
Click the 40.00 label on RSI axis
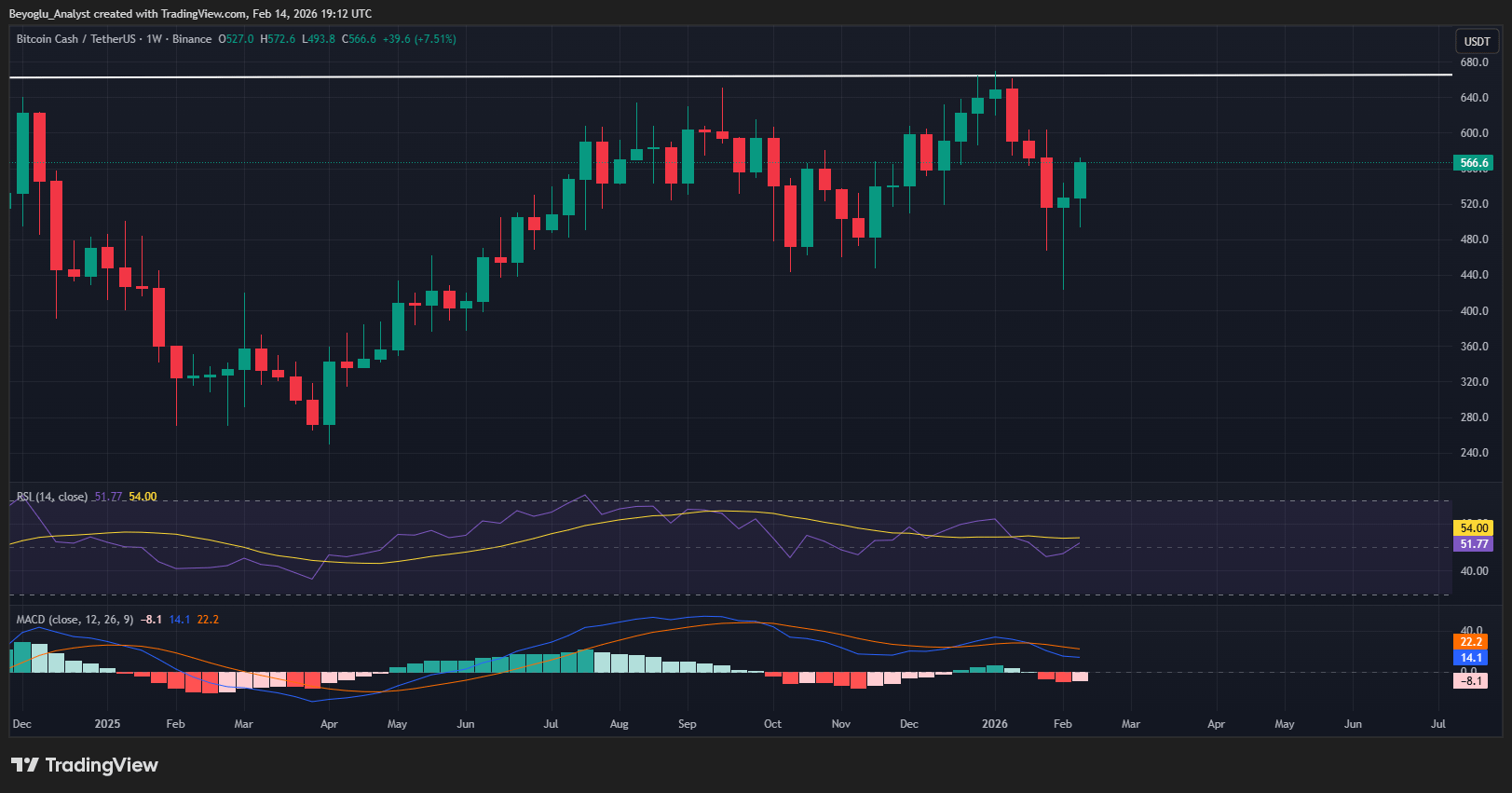pos(1475,571)
